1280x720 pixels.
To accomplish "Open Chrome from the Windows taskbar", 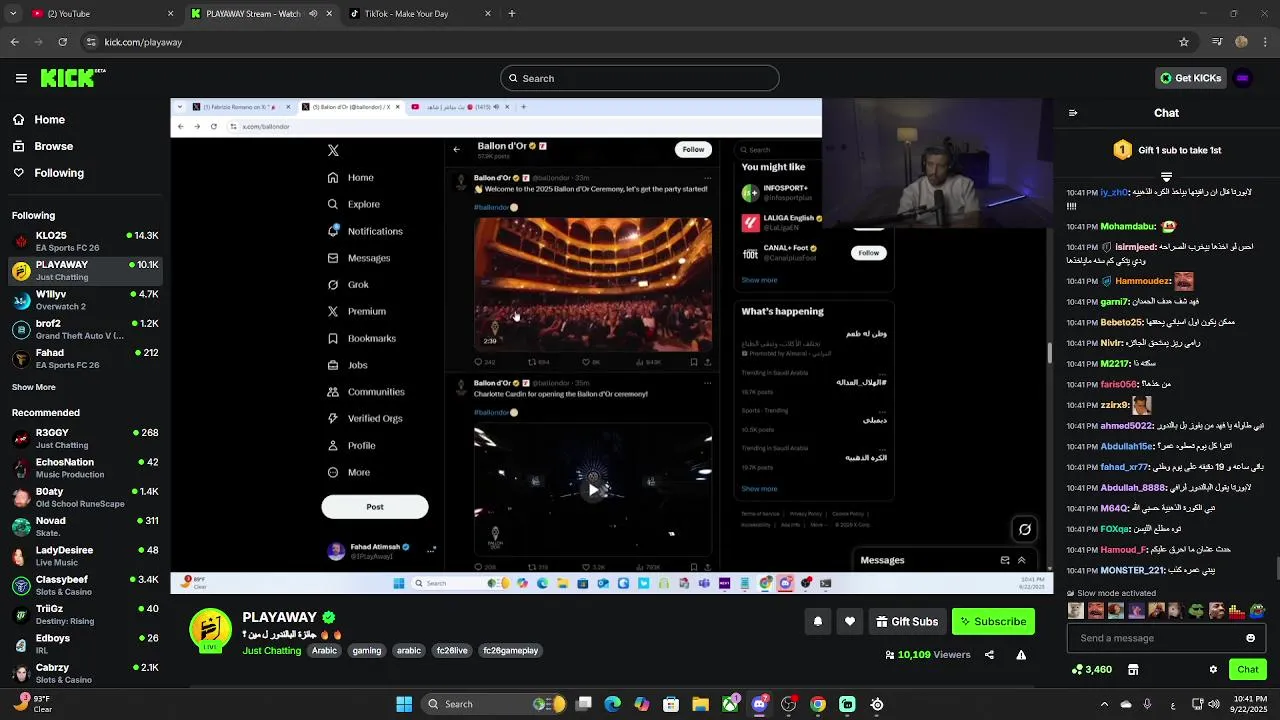I will click(818, 704).
